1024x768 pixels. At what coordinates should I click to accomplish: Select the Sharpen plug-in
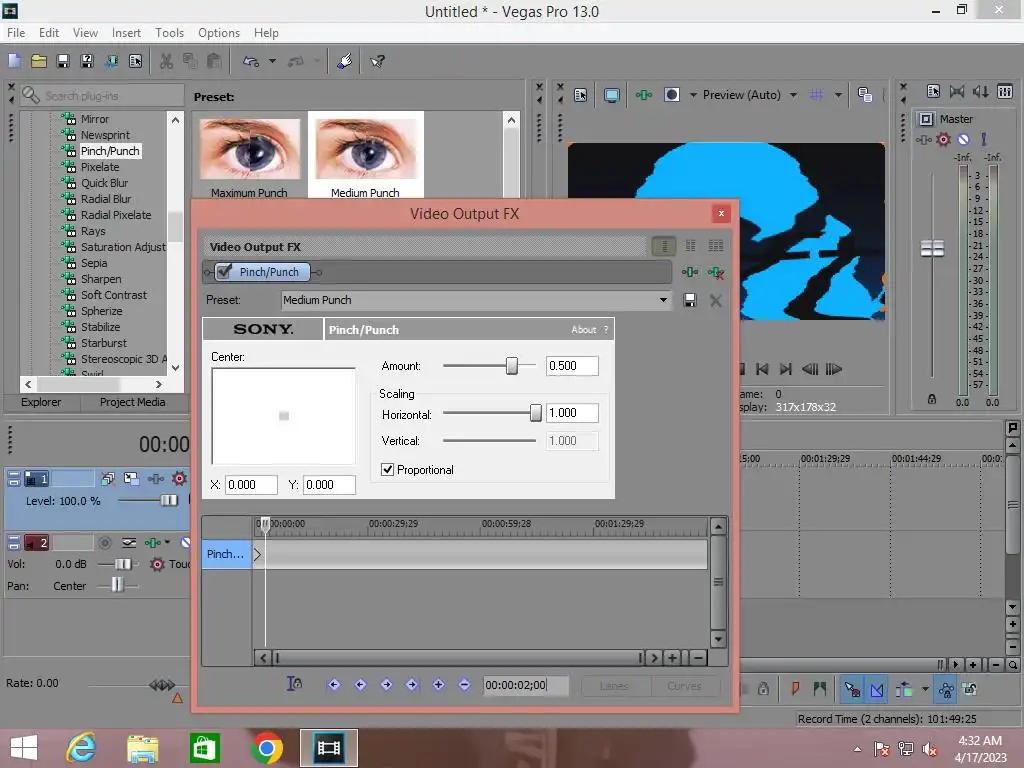click(x=101, y=279)
